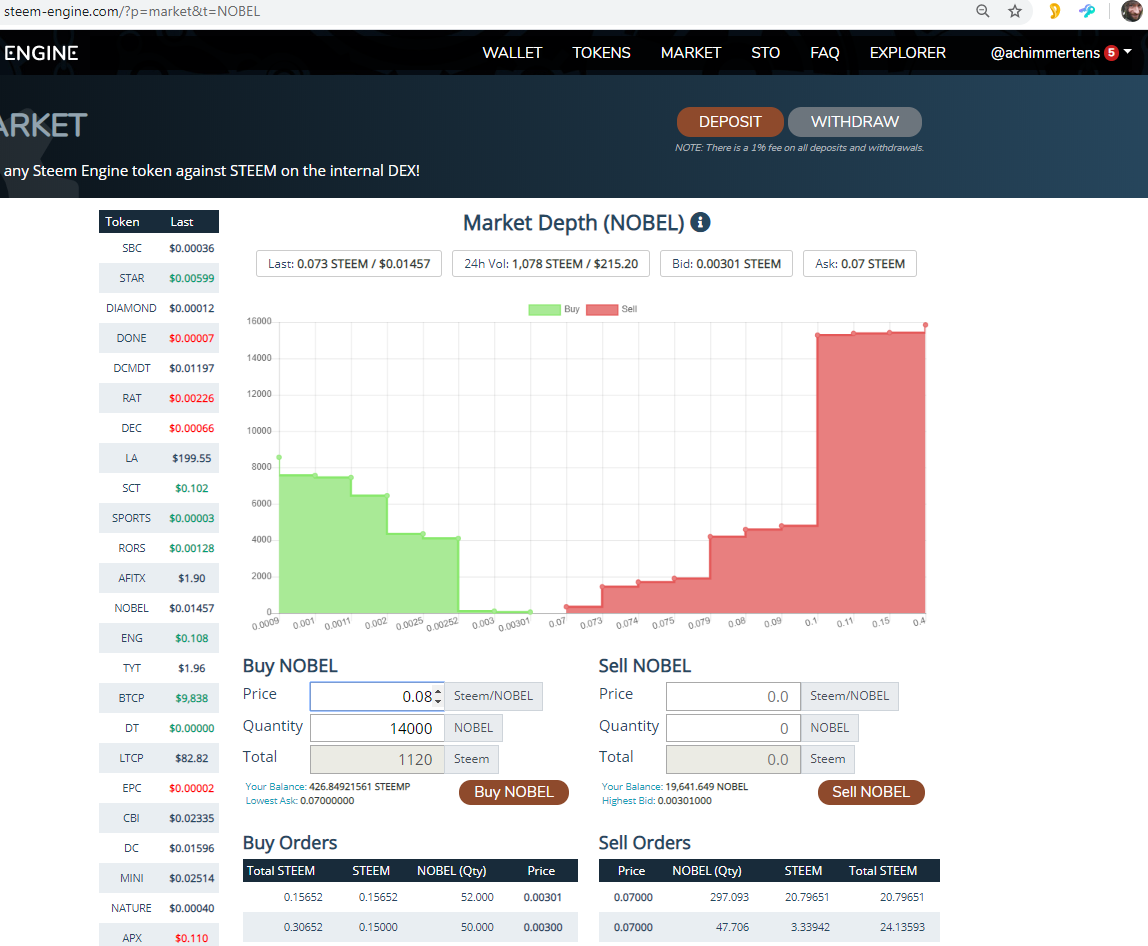Click sell order with 297.093 NOBEL
Viewport: 1148px width, 946px height.
(x=769, y=897)
